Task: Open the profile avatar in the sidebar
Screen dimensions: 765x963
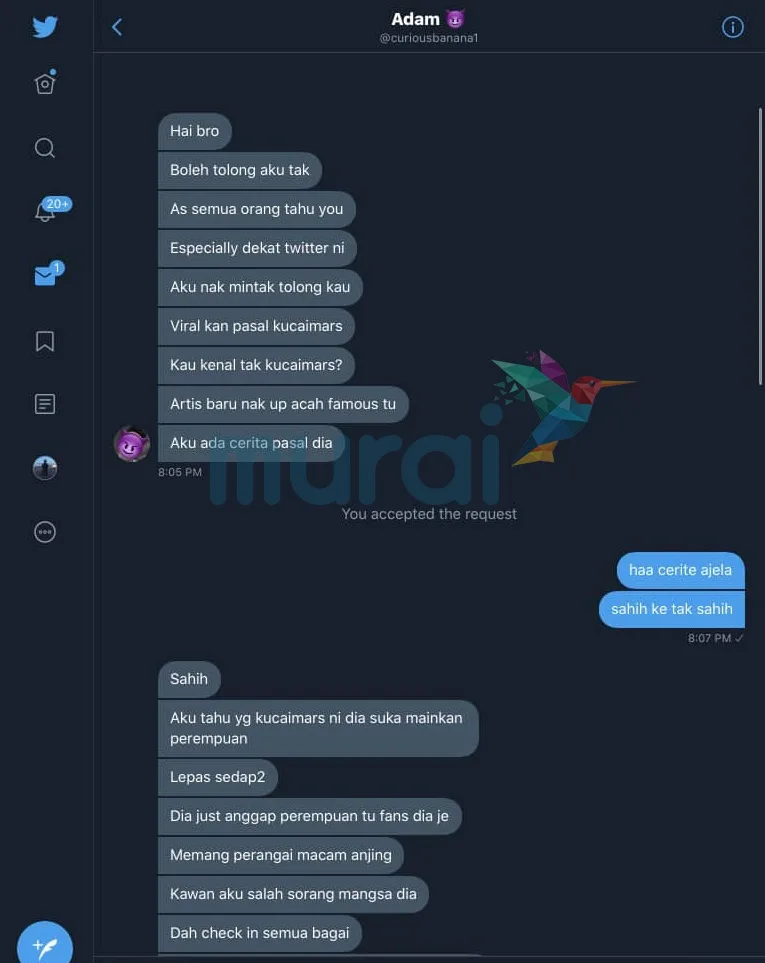Action: click(45, 468)
